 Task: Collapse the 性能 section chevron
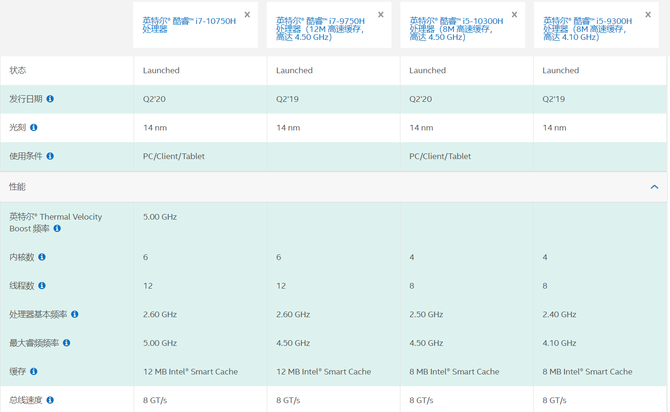tap(654, 187)
